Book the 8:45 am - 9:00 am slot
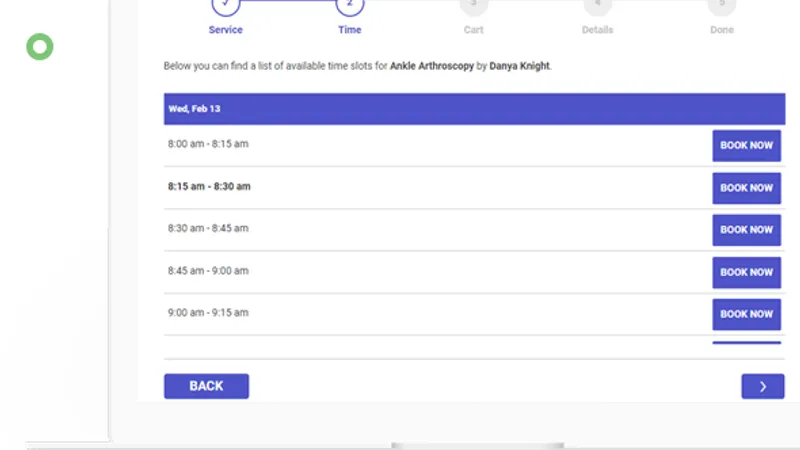 pyautogui.click(x=746, y=272)
